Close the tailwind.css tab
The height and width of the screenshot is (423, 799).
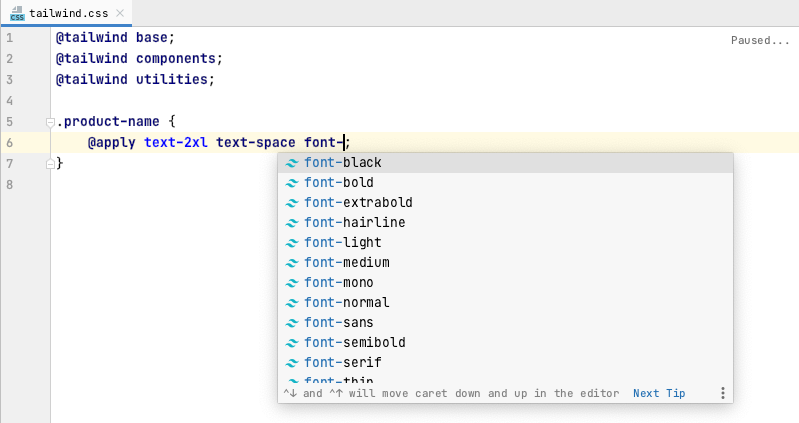(x=120, y=13)
